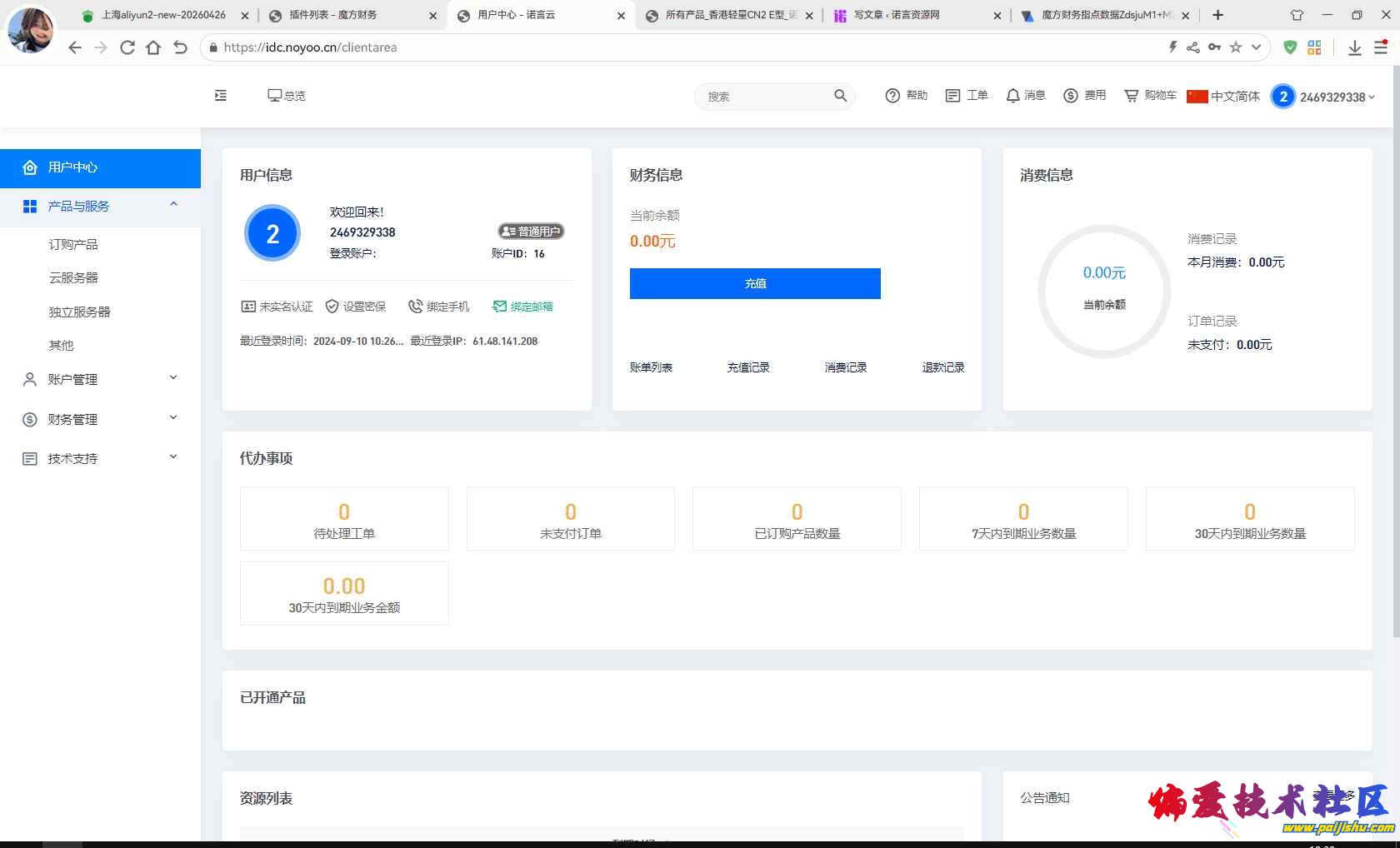Image resolution: width=1400 pixels, height=848 pixels.
Task: Select 云服务器 in the sidebar
Action: (73, 277)
